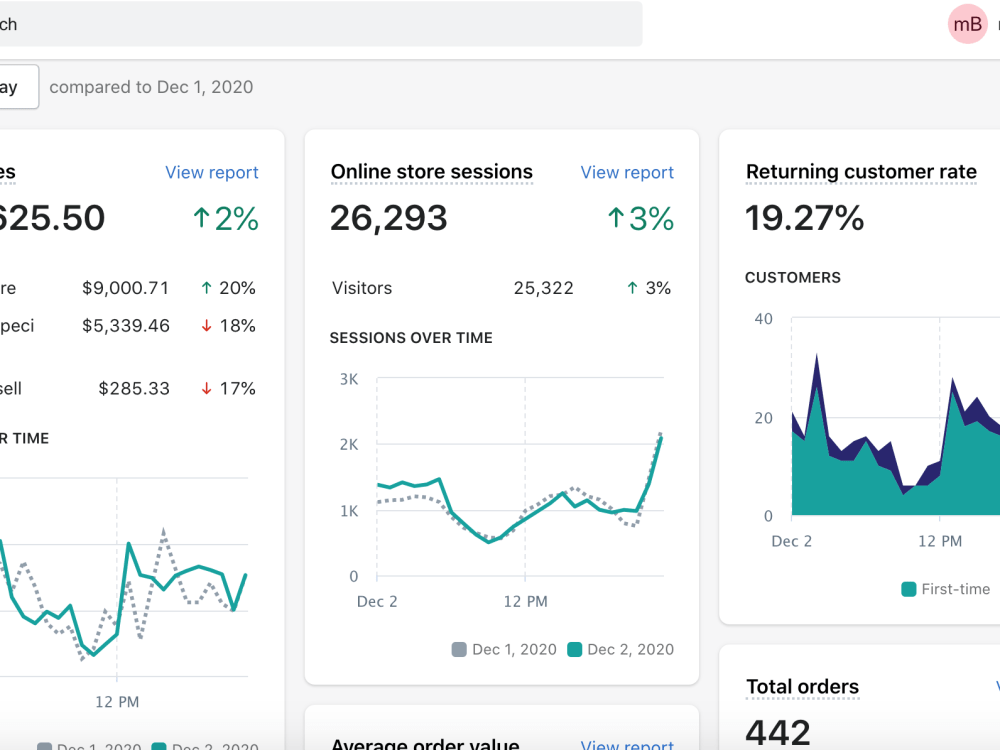The width and height of the screenshot is (1000, 750).
Task: Click the up arrow next to Visitors 3%
Action: 632,288
